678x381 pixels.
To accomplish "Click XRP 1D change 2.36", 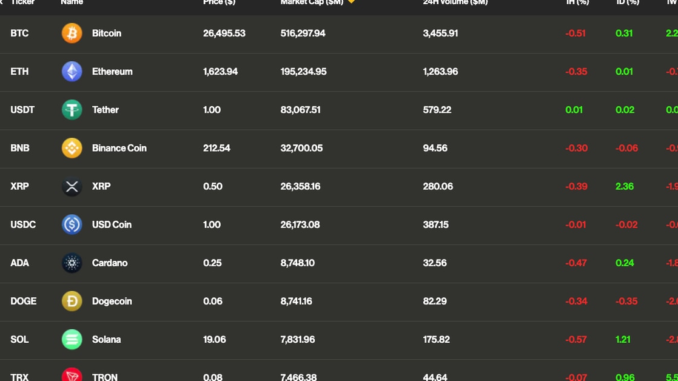I will 624,186.
